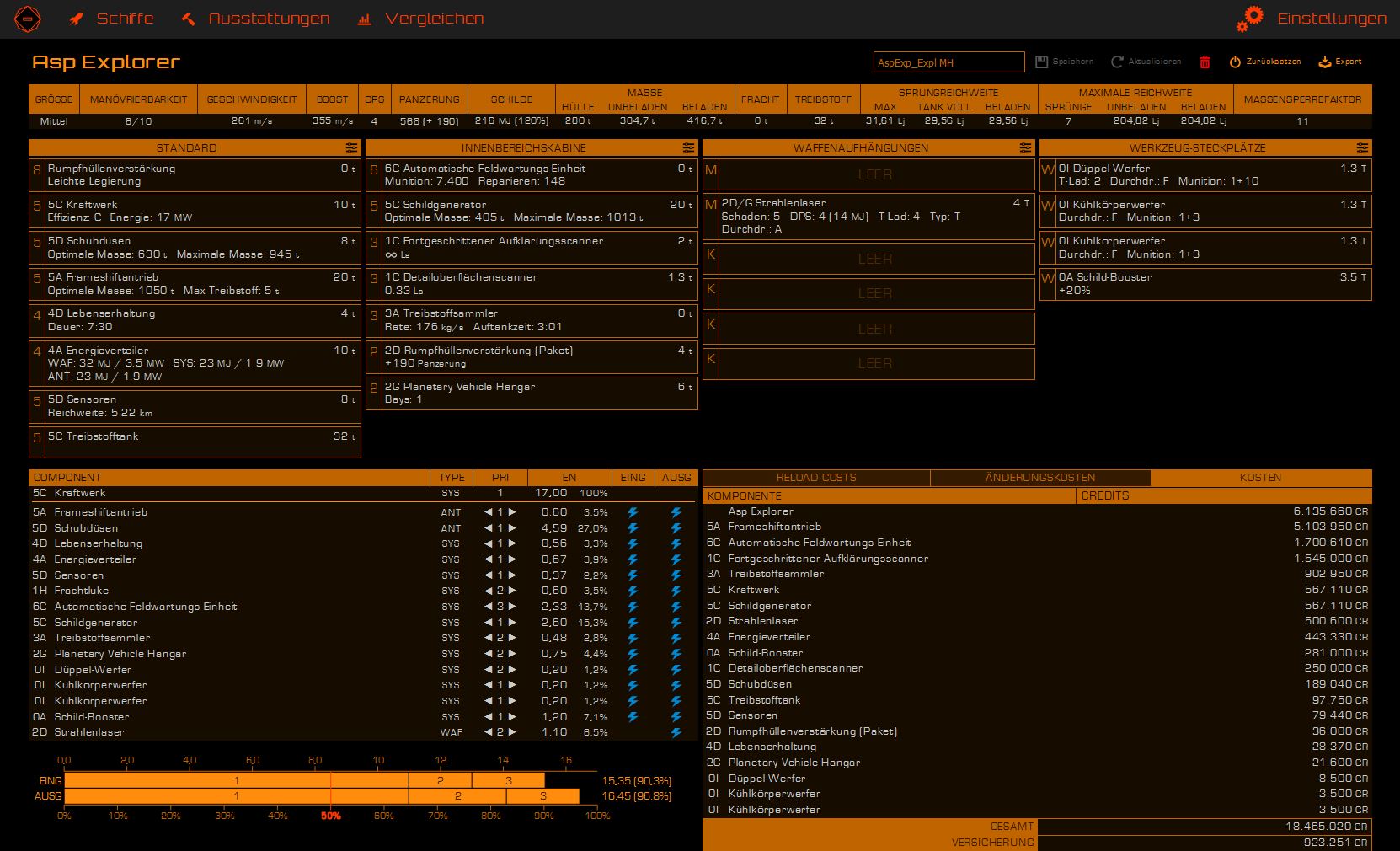Click the Export download icon
Viewport: 1400px width, 851px height.
point(1324,62)
